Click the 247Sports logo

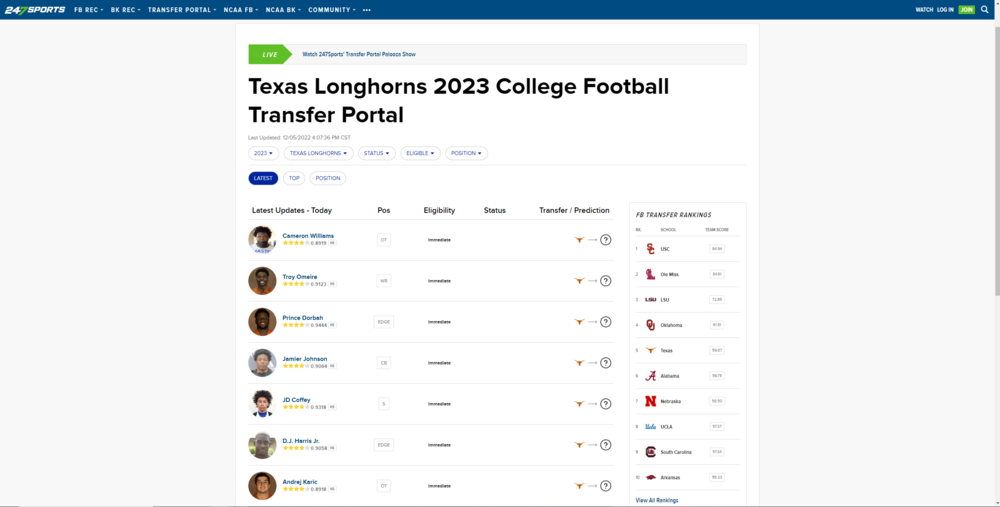pyautogui.click(x=34, y=9)
